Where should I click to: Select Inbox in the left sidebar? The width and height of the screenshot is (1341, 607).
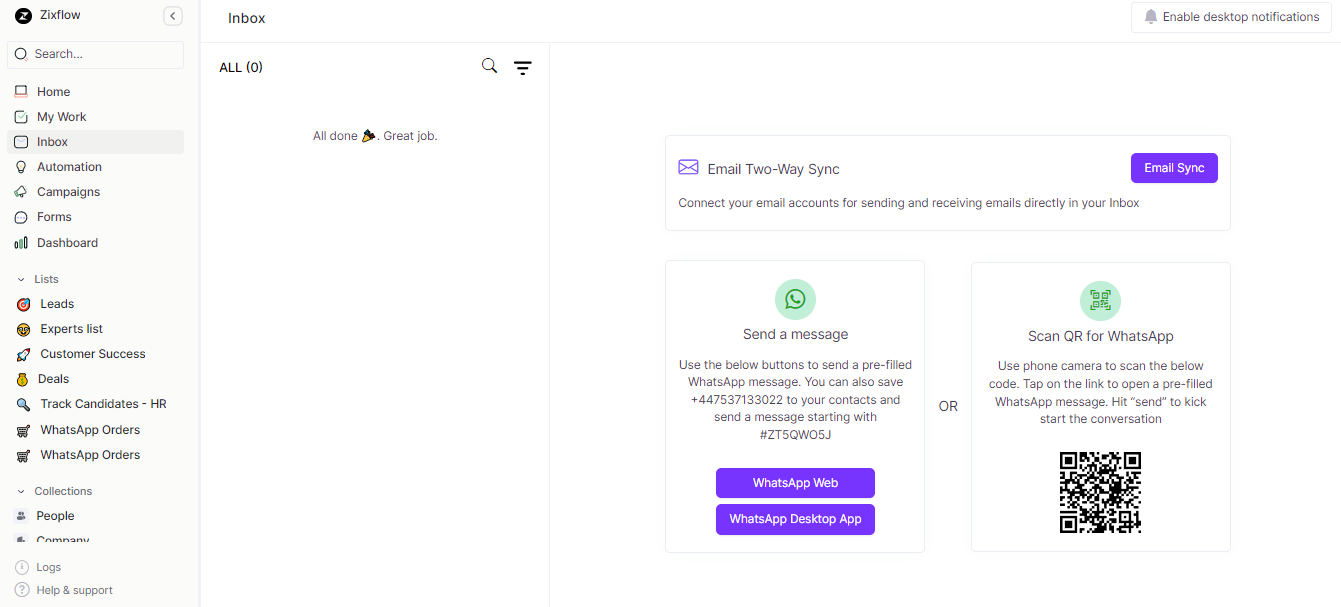[54, 141]
